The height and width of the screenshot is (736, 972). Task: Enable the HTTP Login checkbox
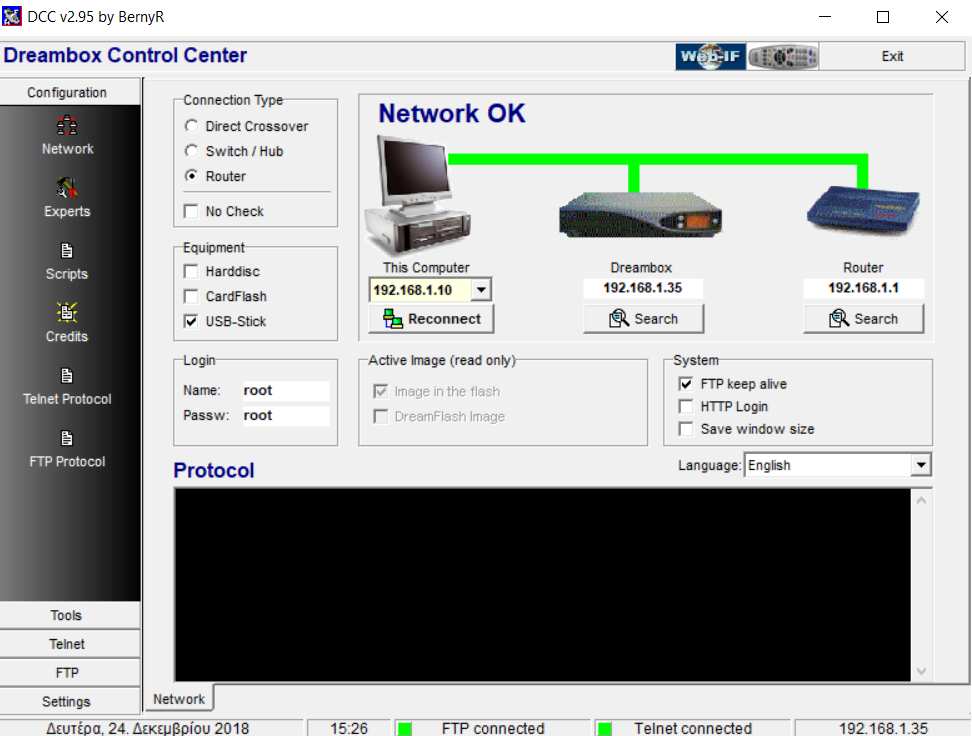[x=686, y=406]
